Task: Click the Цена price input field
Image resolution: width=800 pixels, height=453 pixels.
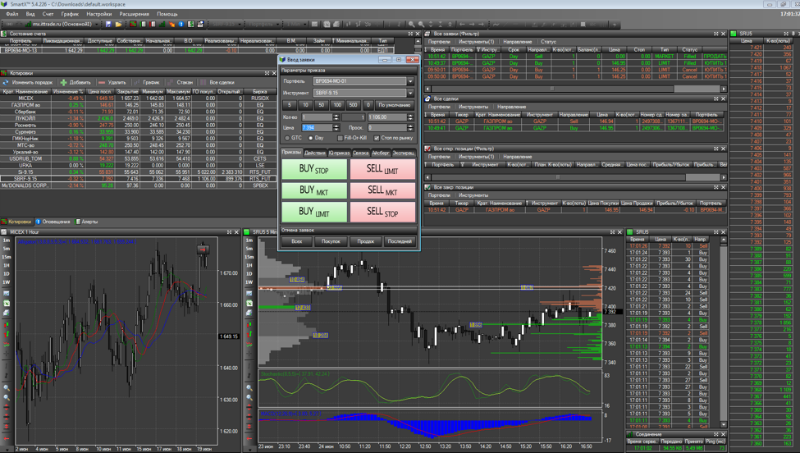Action: (x=317, y=128)
